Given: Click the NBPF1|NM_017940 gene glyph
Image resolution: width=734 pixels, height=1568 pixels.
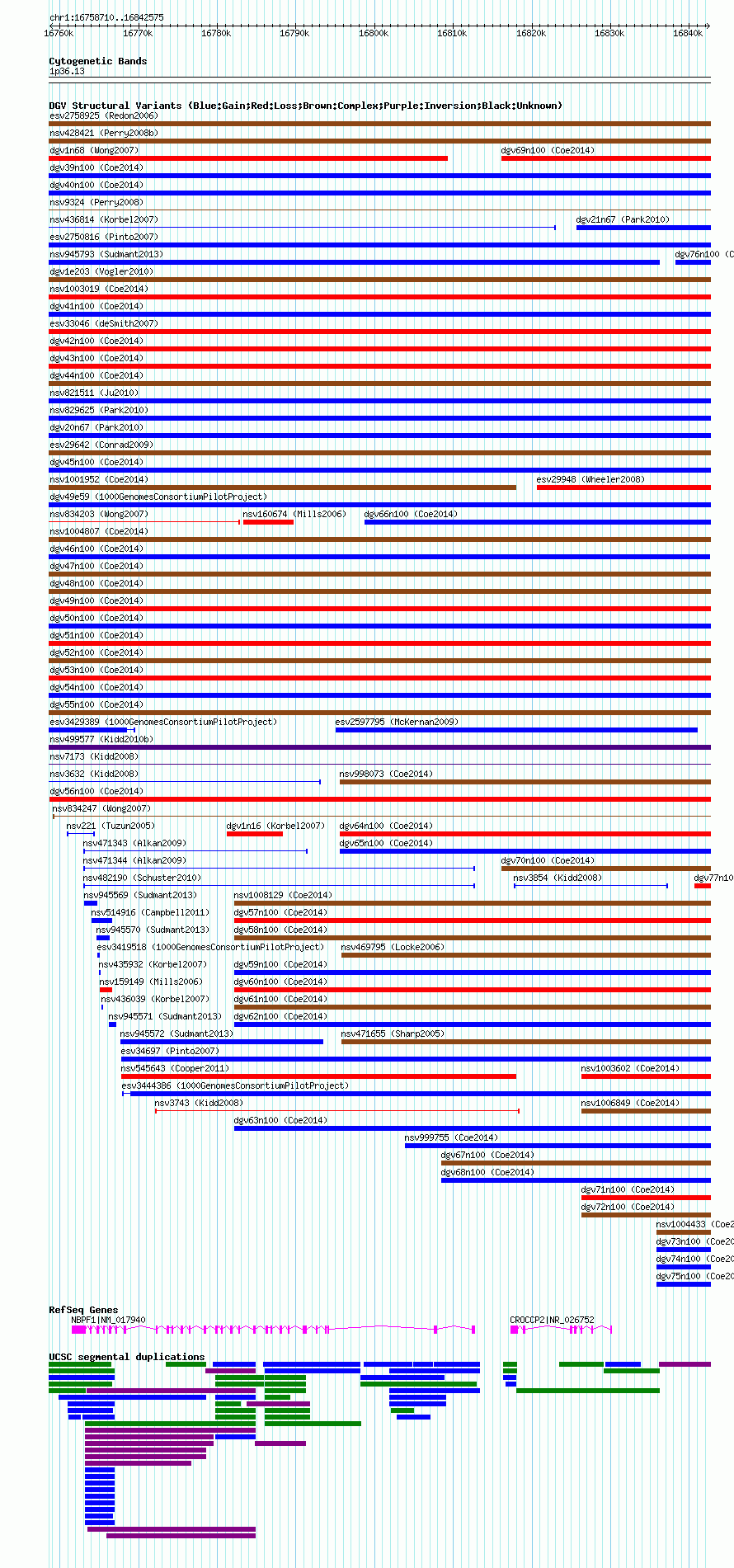Looking at the screenshot, I should 273,1329.
